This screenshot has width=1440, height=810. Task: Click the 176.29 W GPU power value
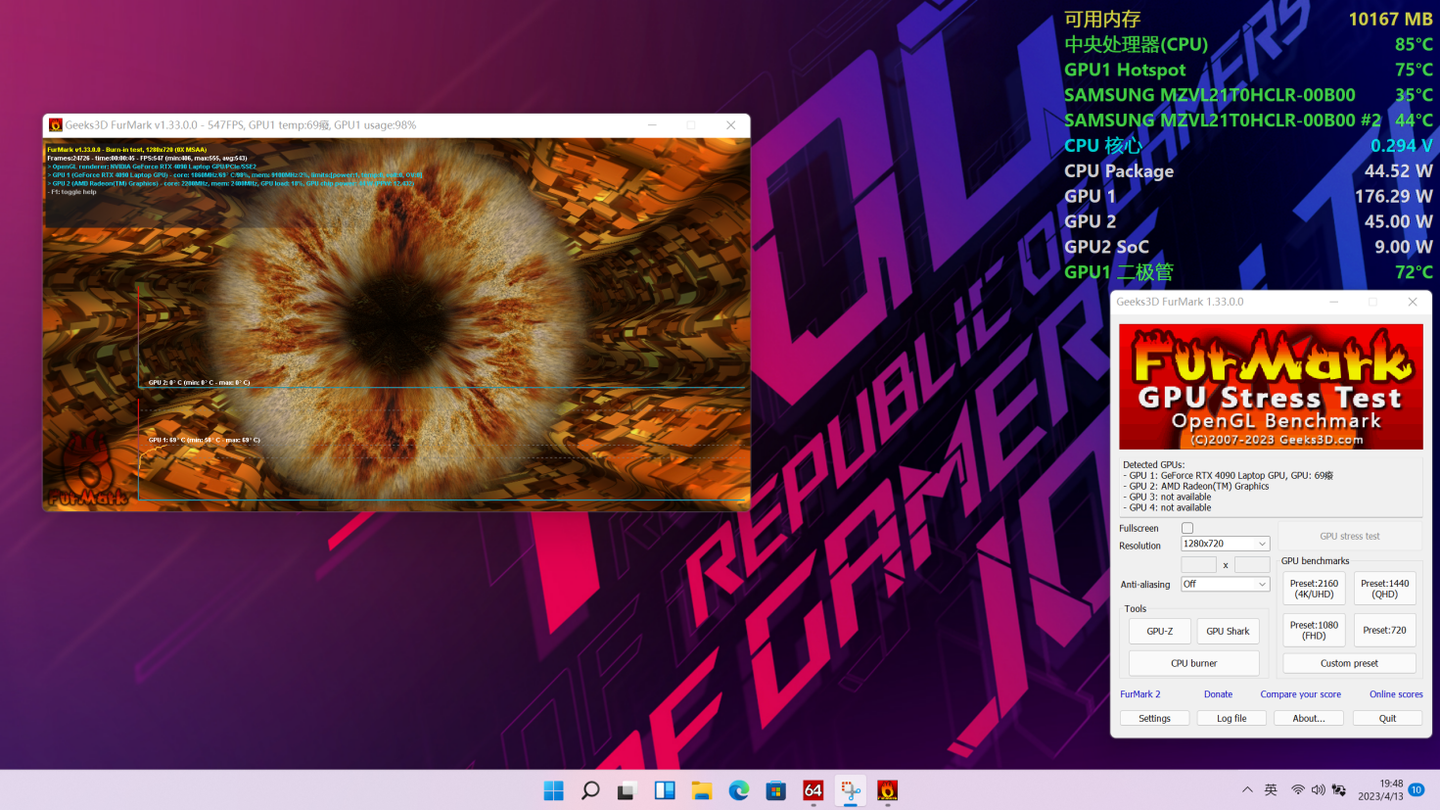(1393, 196)
